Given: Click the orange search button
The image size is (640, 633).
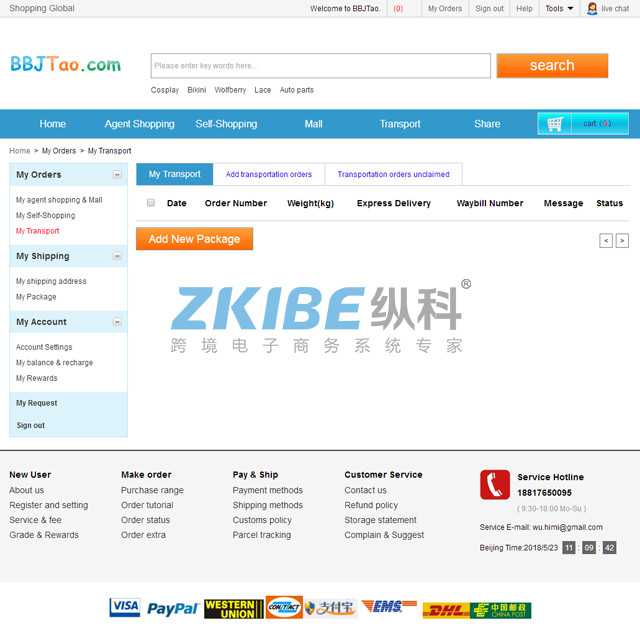Looking at the screenshot, I should pos(552,65).
